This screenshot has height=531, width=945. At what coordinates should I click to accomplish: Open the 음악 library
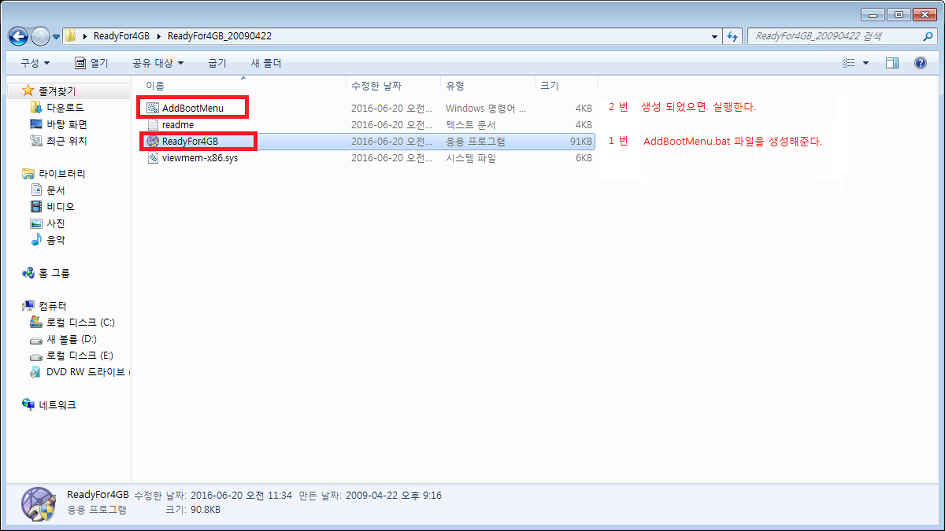coord(55,240)
